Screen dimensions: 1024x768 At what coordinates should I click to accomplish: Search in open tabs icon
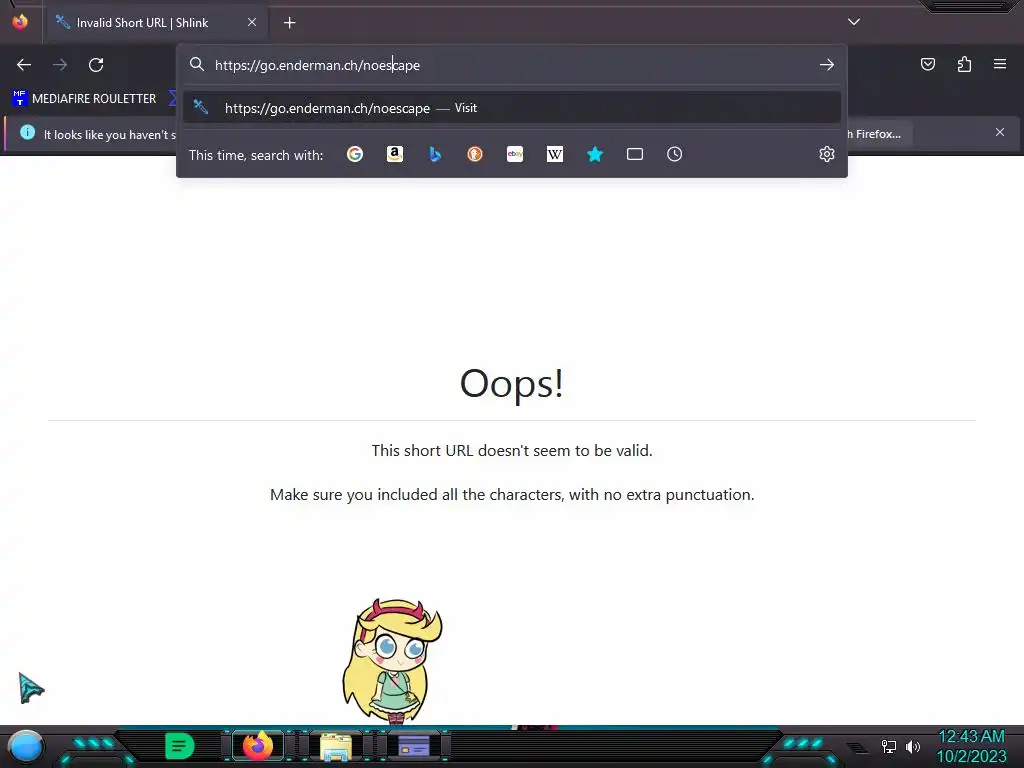[x=635, y=154]
